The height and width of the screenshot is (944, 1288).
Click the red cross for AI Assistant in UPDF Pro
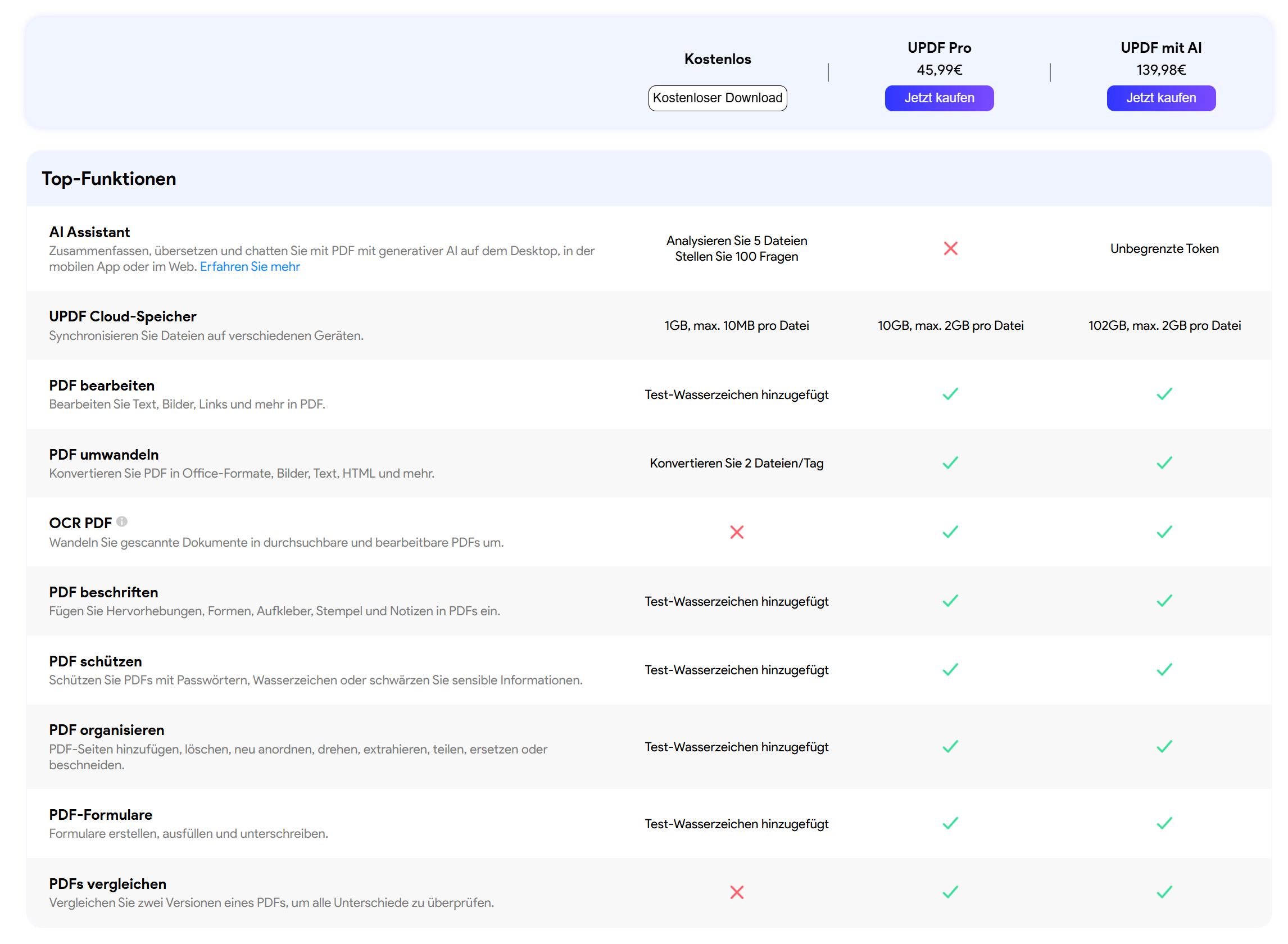point(950,248)
